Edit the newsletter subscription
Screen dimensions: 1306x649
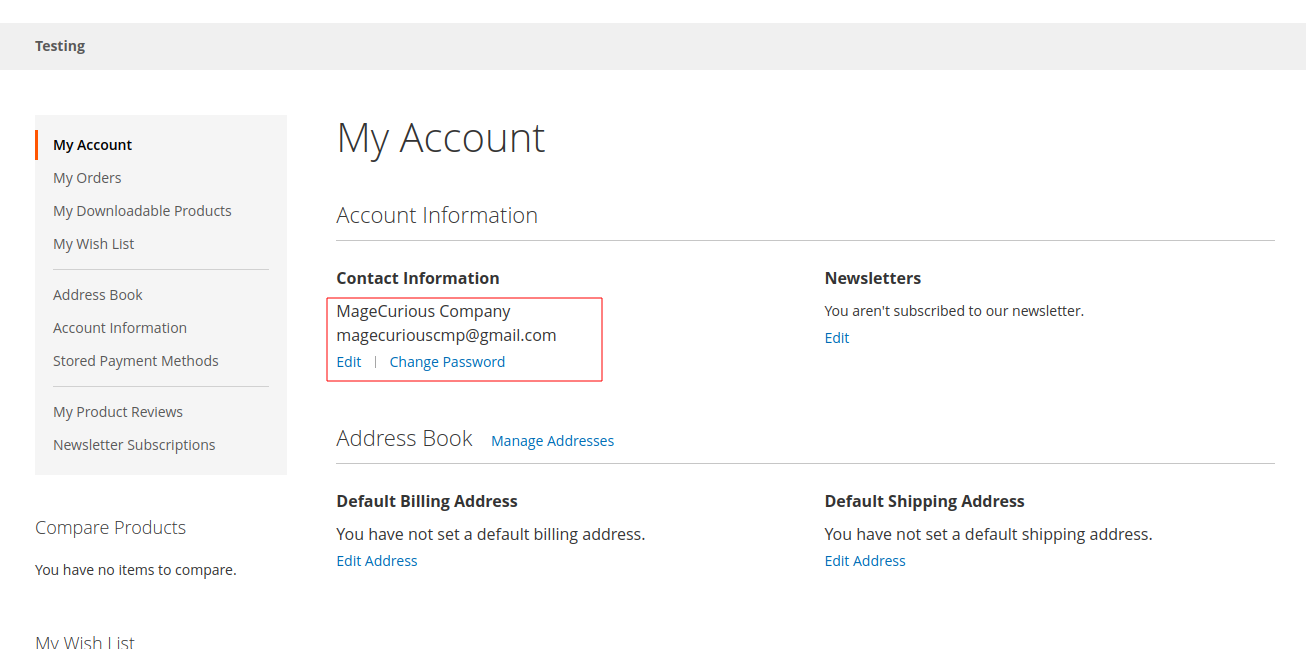(836, 337)
